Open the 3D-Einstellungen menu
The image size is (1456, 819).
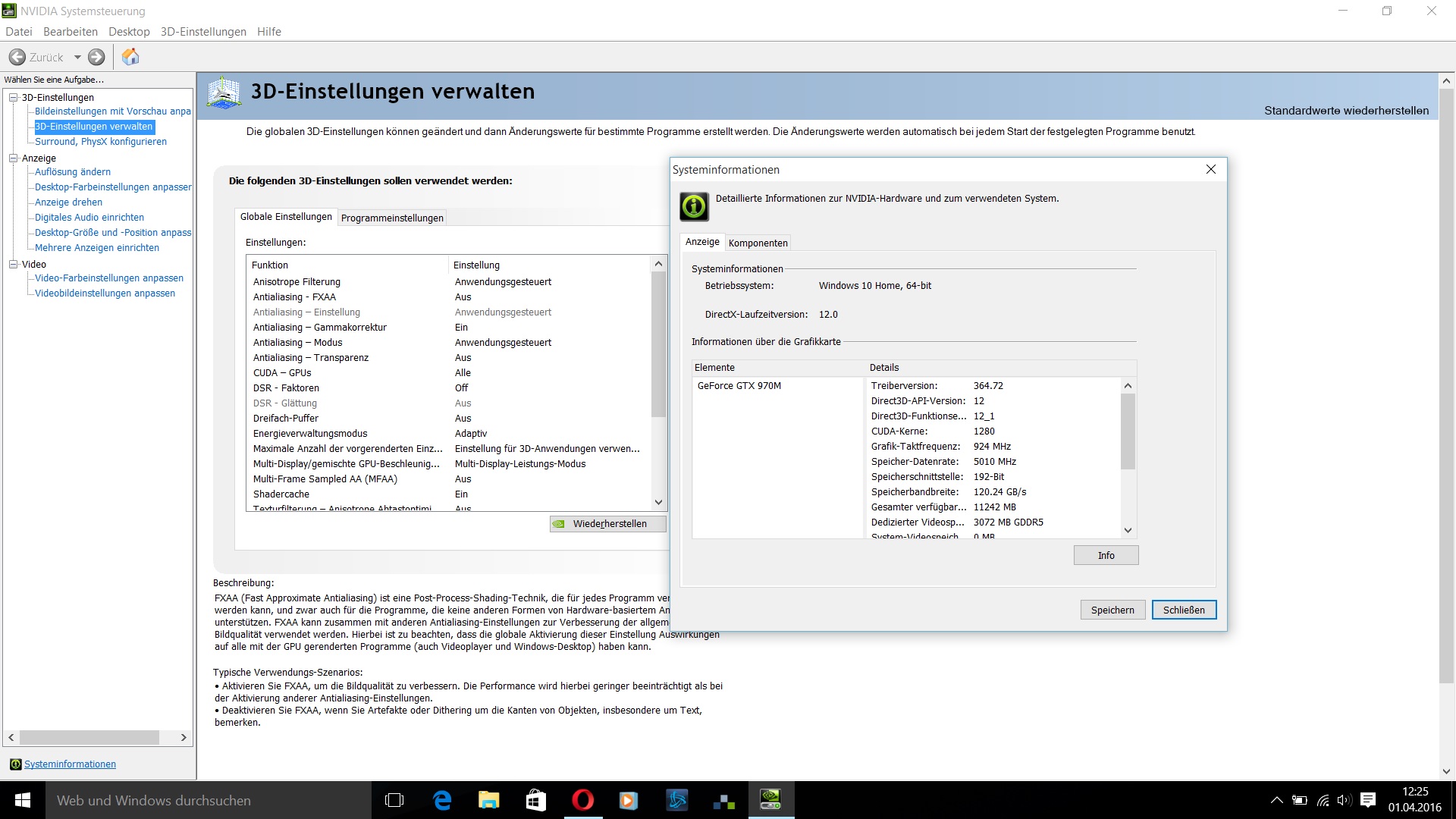point(203,31)
